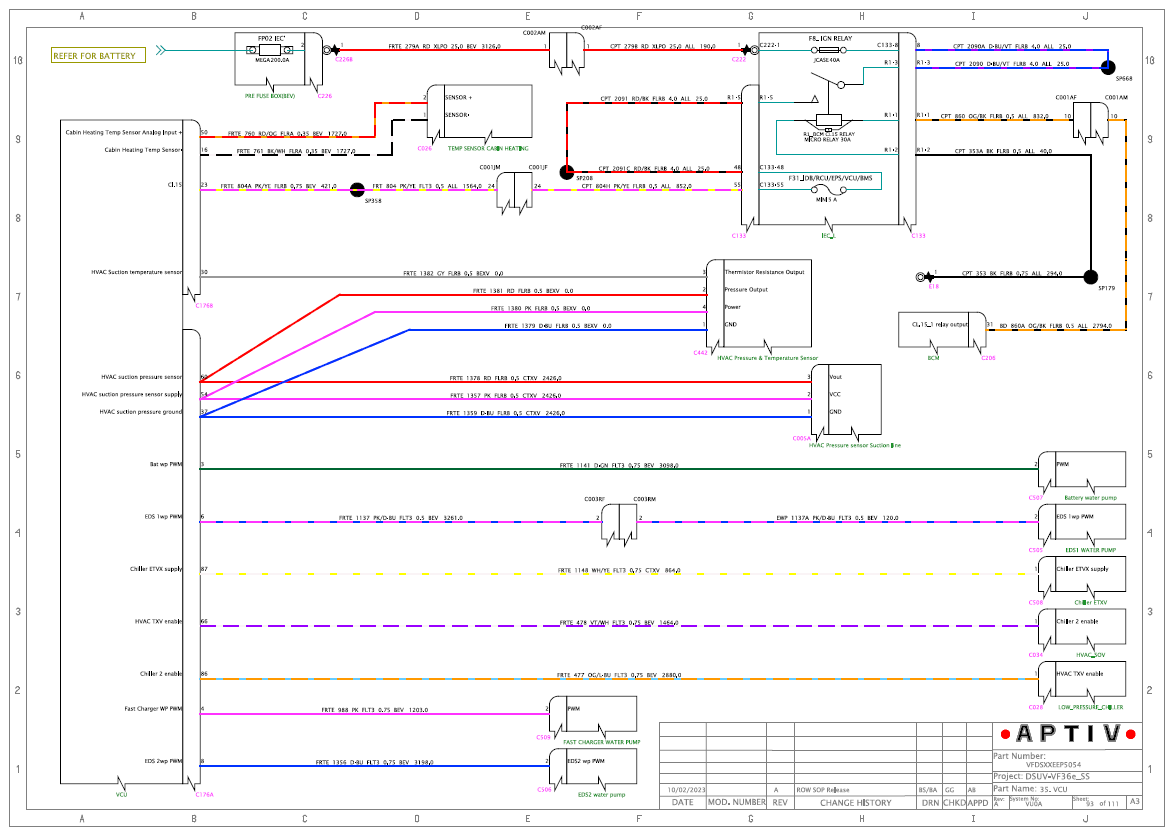This screenshot has height=836, width=1174.
Task: Click the VCU module label
Action: (x=122, y=795)
